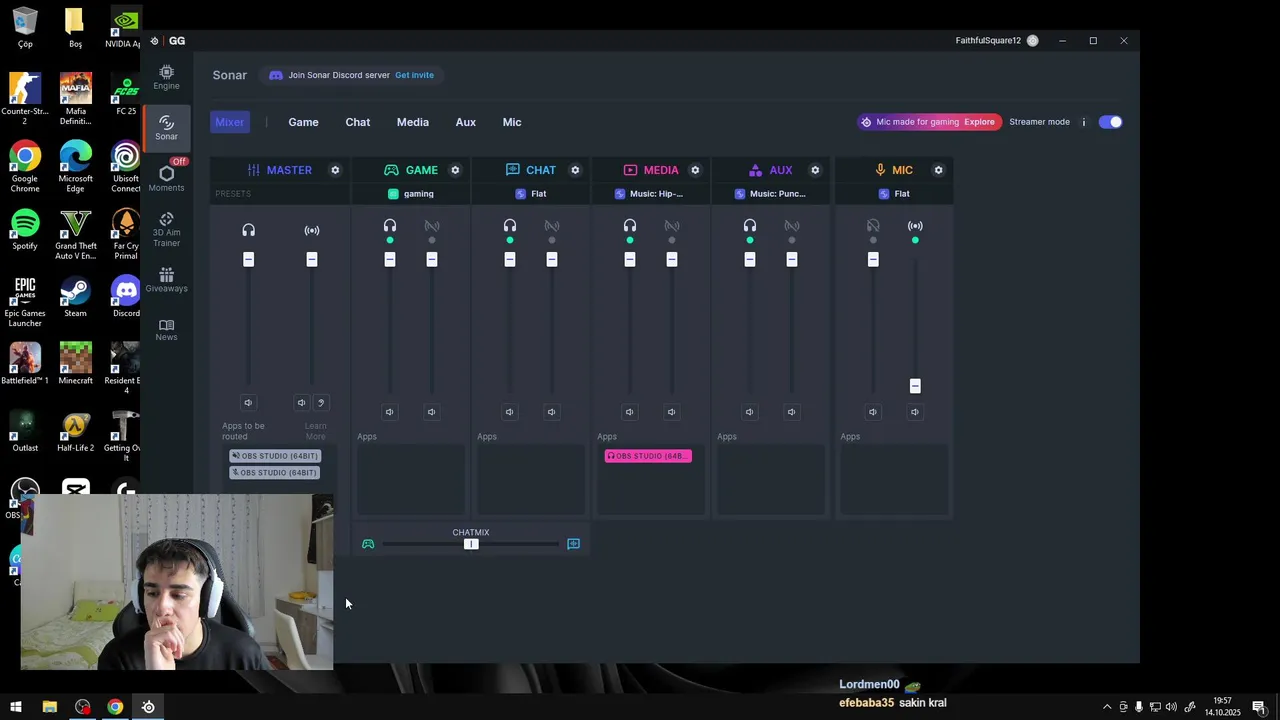Show hidden icons in system tray

tap(1107, 707)
